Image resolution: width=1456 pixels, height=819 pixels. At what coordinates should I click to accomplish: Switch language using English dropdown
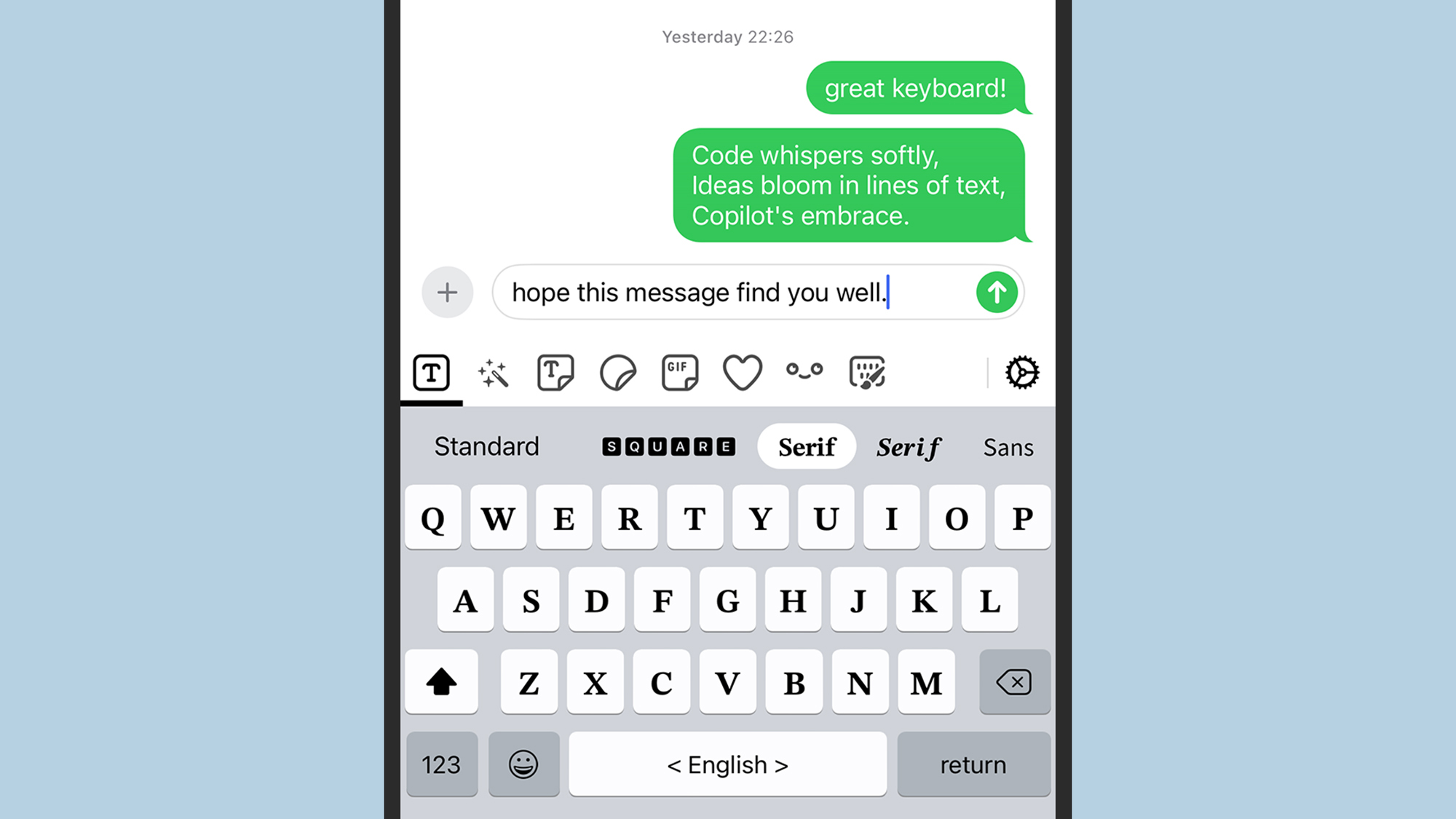click(x=727, y=764)
